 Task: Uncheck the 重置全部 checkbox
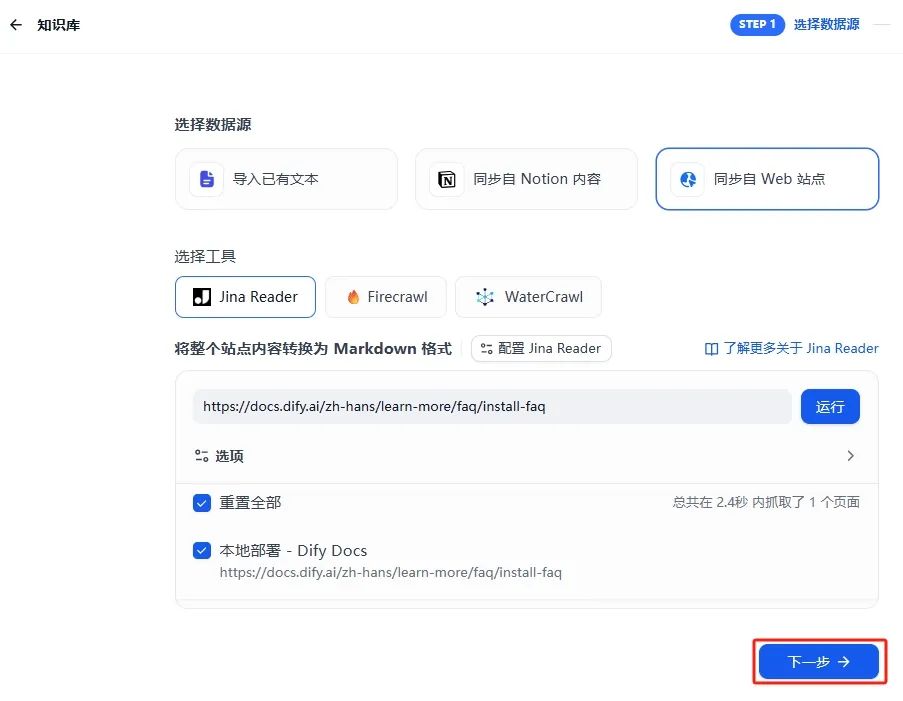[x=201, y=503]
